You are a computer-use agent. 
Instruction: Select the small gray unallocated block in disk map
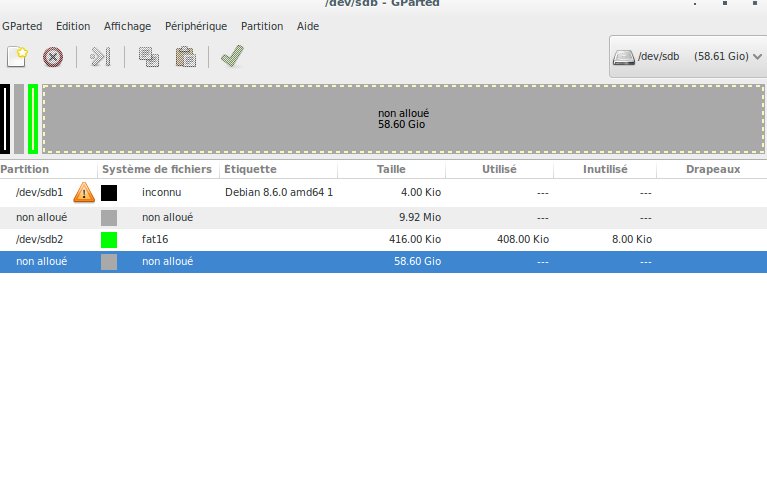19,119
